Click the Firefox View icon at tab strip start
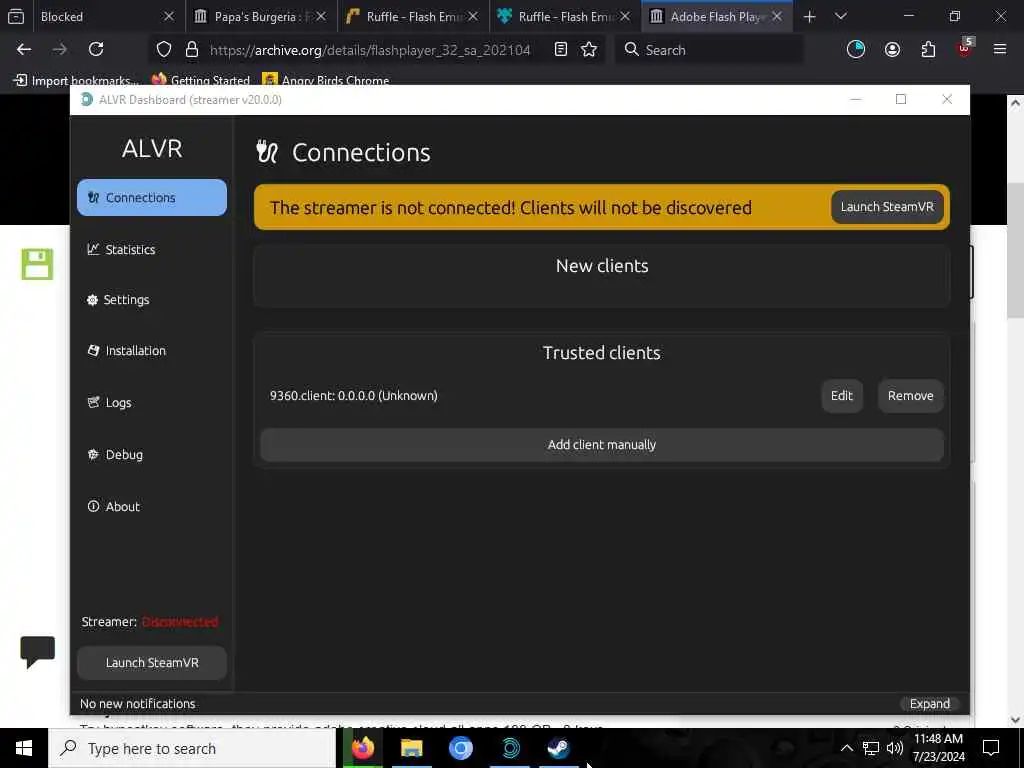 pyautogui.click(x=16, y=16)
